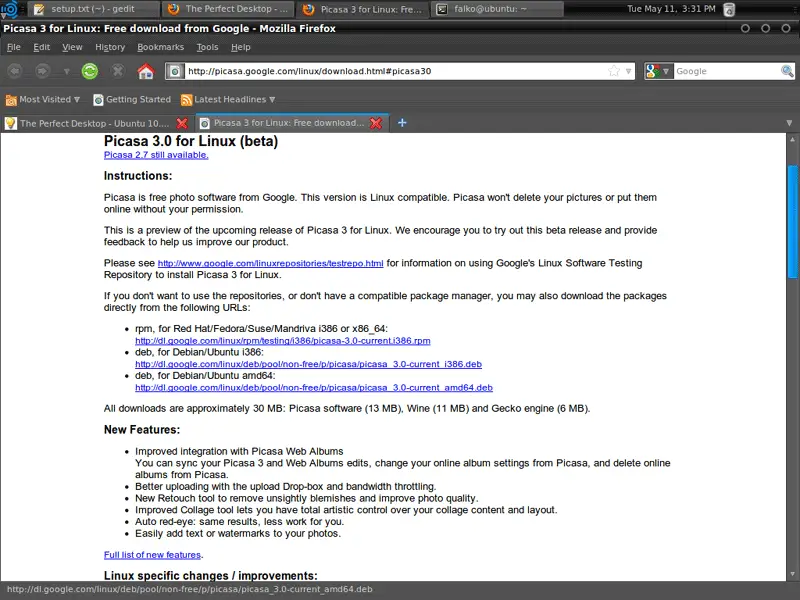The width and height of the screenshot is (800, 600).
Task: Open the 'Full list of new features' link
Action: (152, 555)
